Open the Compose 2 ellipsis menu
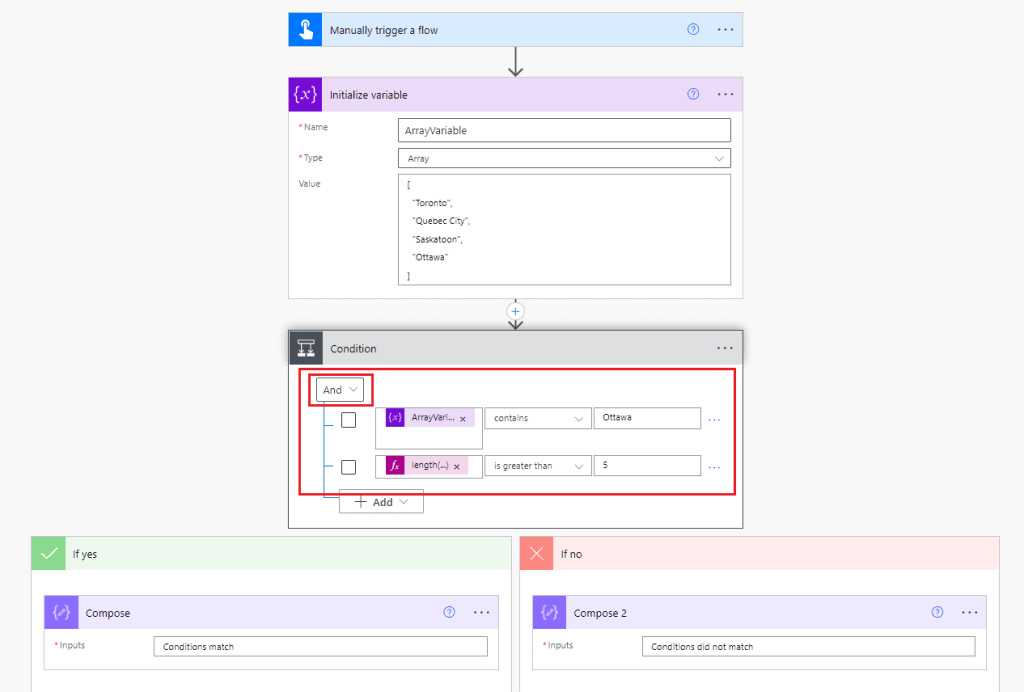The width and height of the screenshot is (1024, 692). 970,612
